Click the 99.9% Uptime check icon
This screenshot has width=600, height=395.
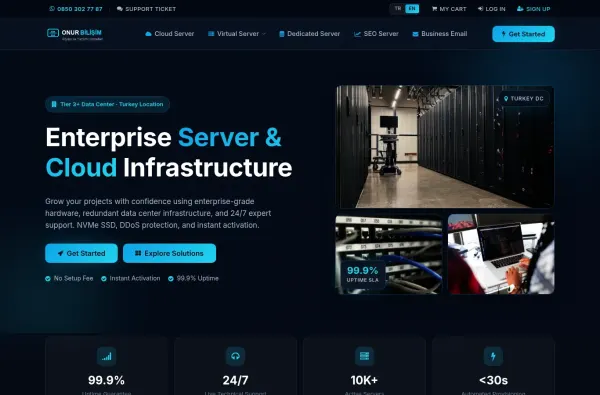click(171, 279)
